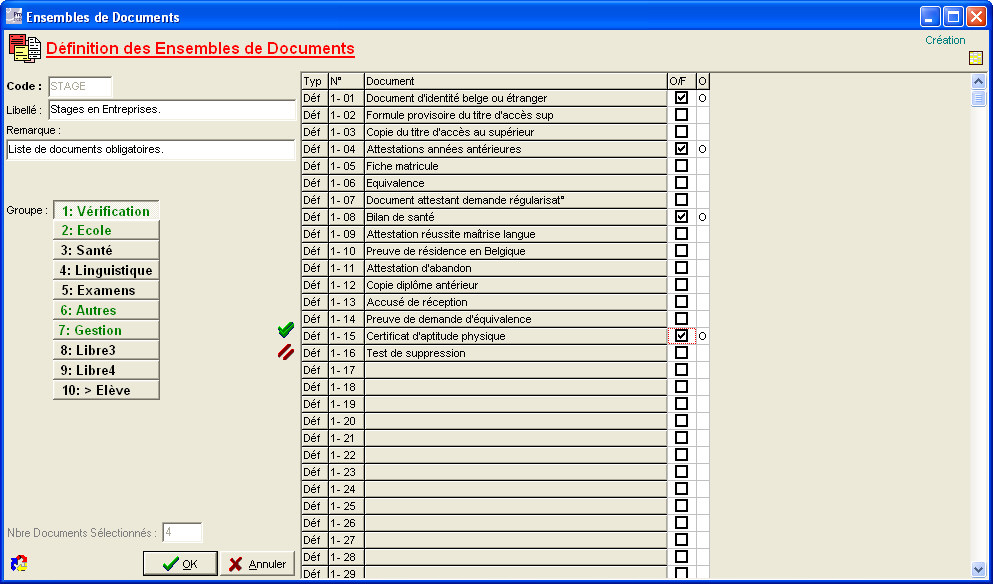Viewport: 993px width, 584px height.
Task: Click the disabled Code field STAGE
Action: pyautogui.click(x=80, y=86)
